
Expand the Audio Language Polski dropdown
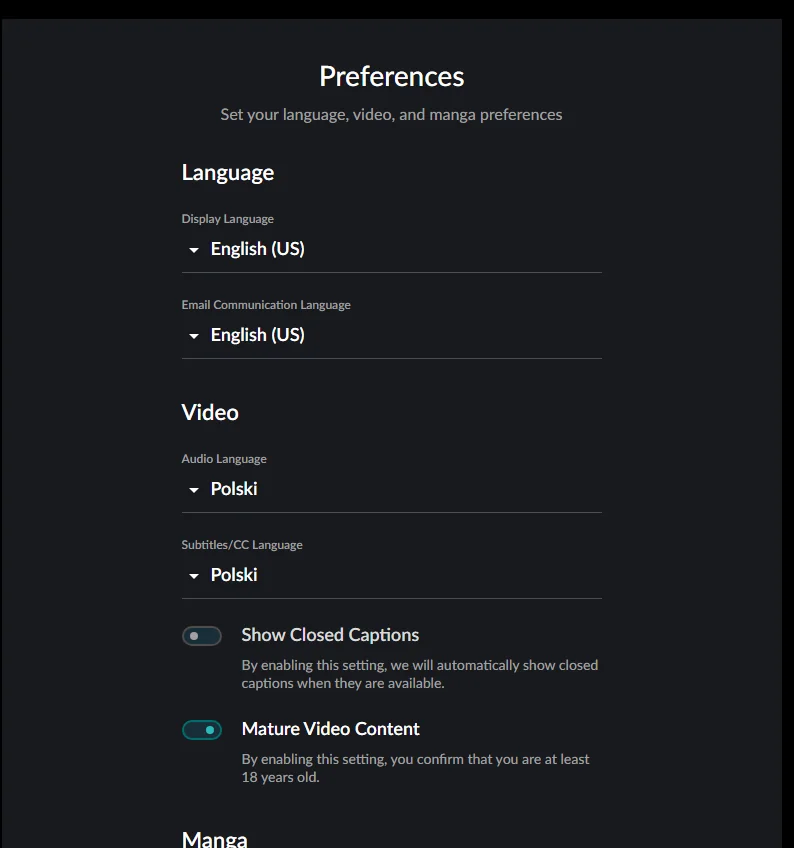point(234,489)
